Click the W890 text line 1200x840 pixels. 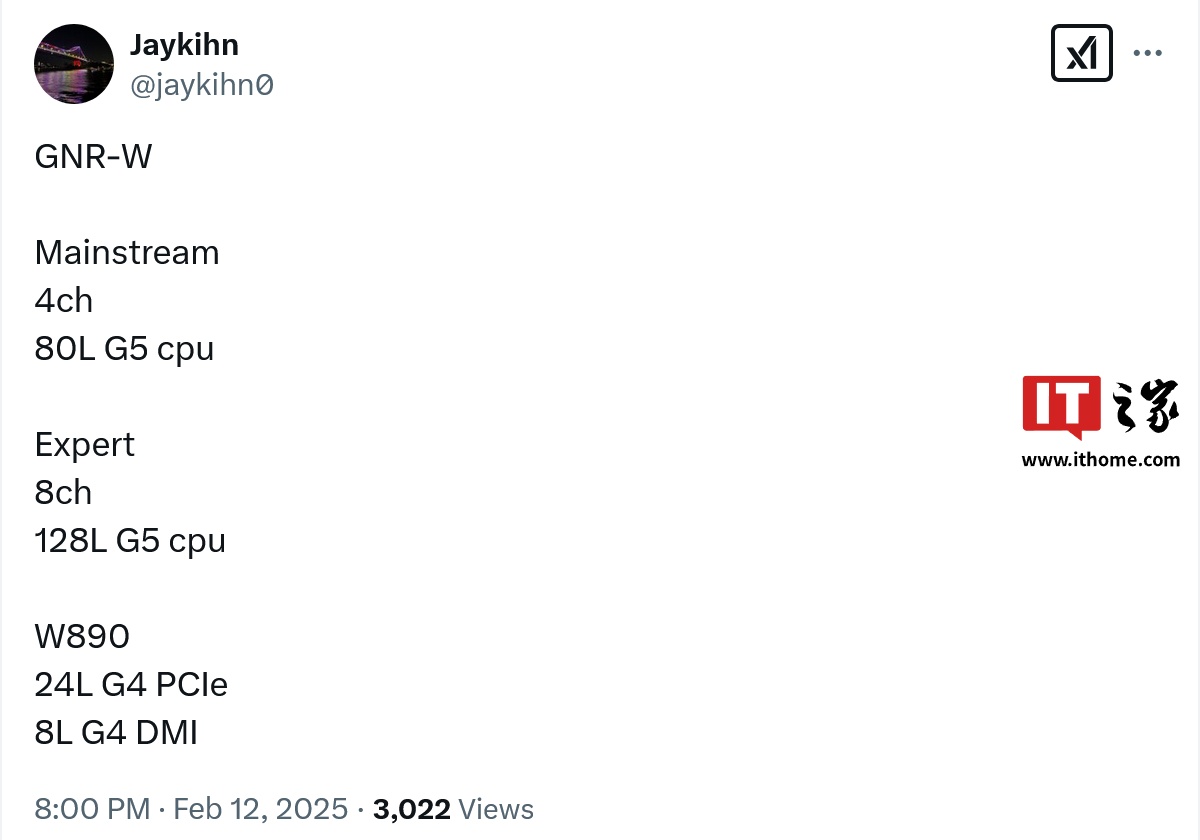[82, 637]
